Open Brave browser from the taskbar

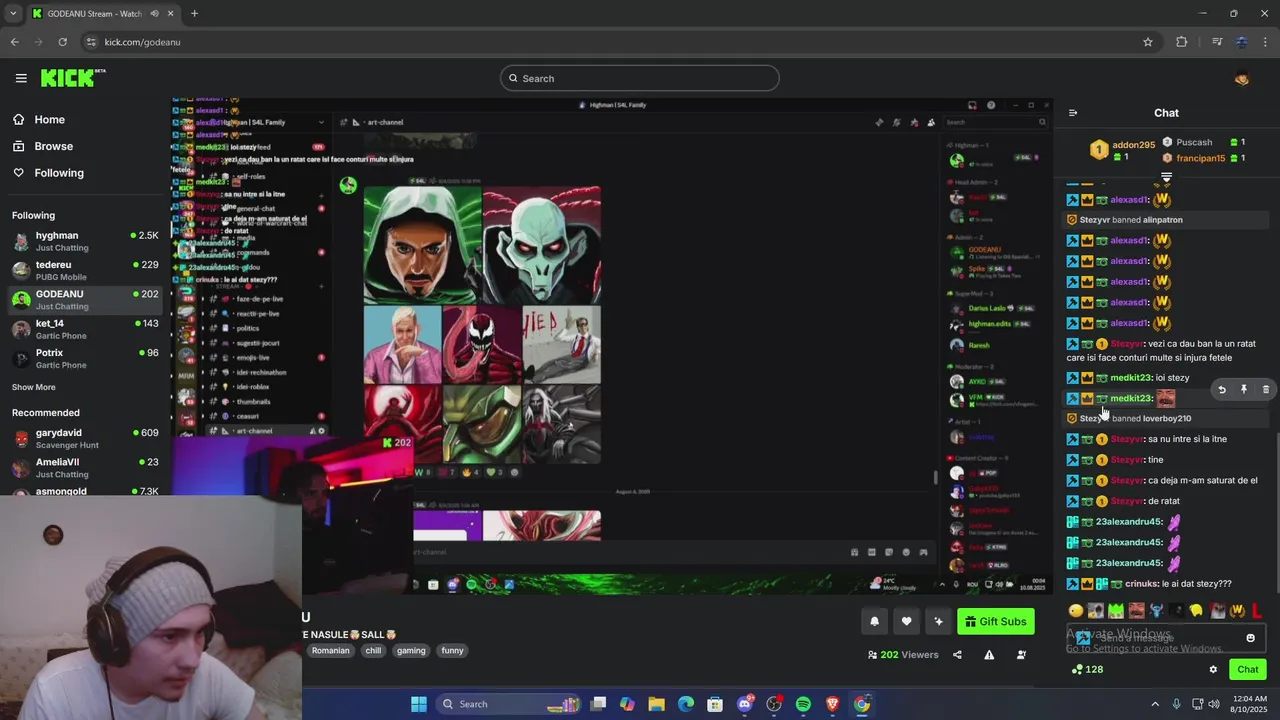(832, 704)
